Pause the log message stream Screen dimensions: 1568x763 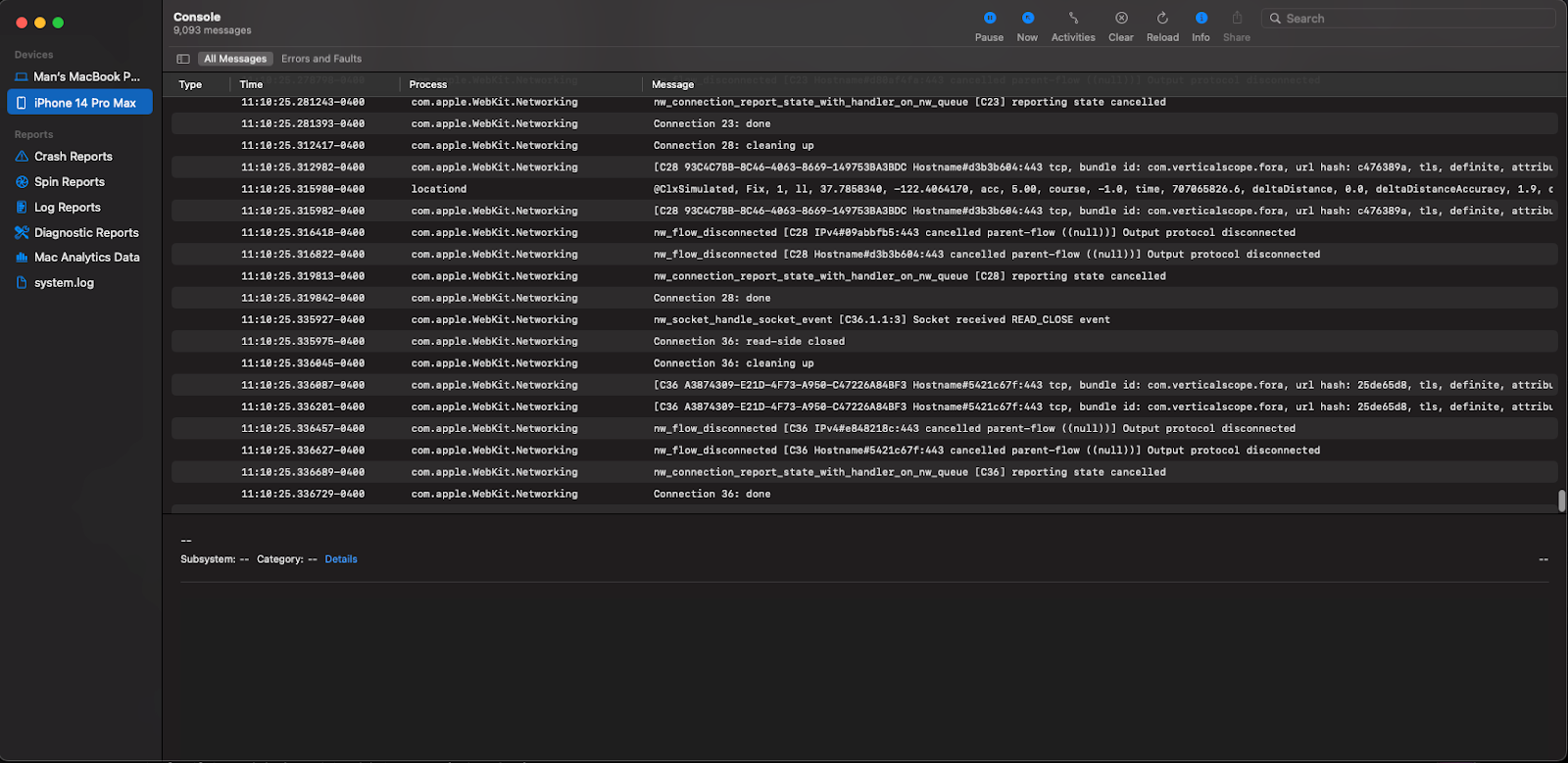point(989,25)
